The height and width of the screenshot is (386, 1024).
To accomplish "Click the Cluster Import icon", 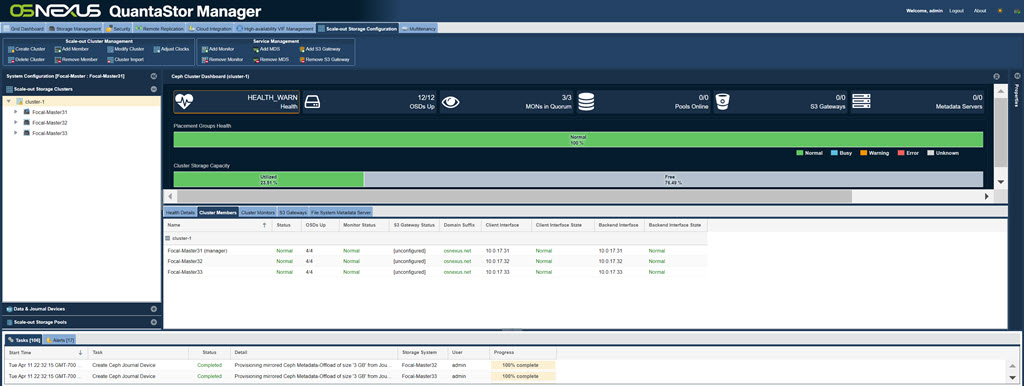I will click(x=110, y=59).
